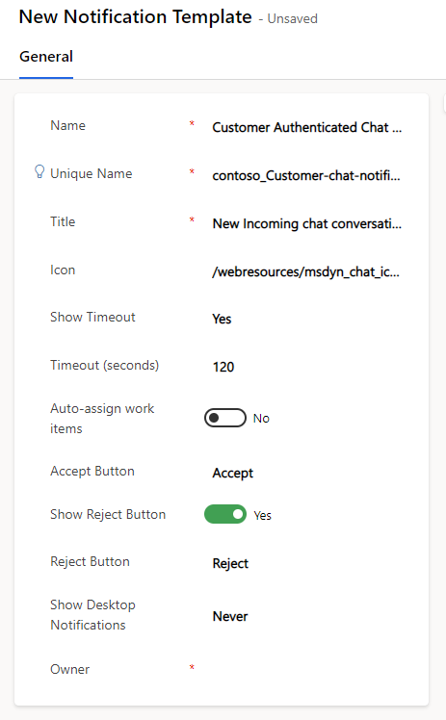Image resolution: width=446 pixels, height=720 pixels.
Task: Click the Reject Button label
Action: 90,562
